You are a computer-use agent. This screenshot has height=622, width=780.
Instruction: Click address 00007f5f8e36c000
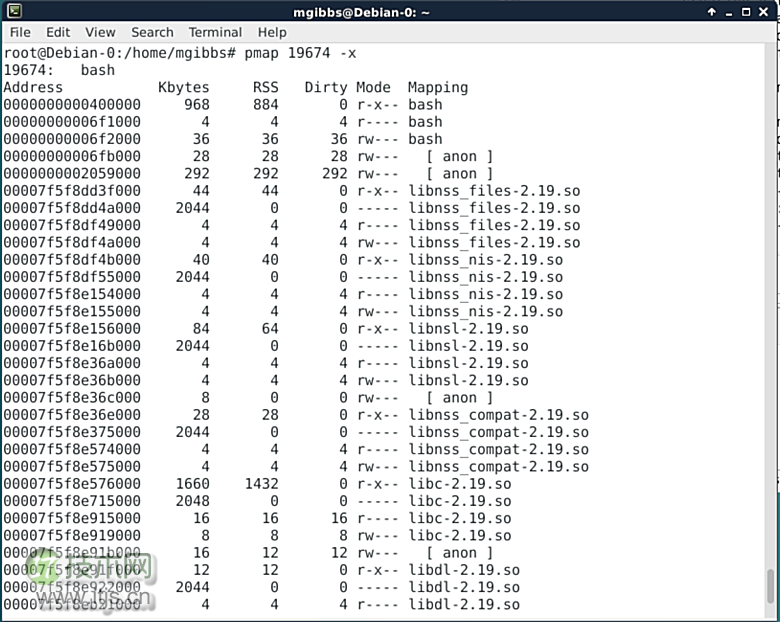(72, 398)
